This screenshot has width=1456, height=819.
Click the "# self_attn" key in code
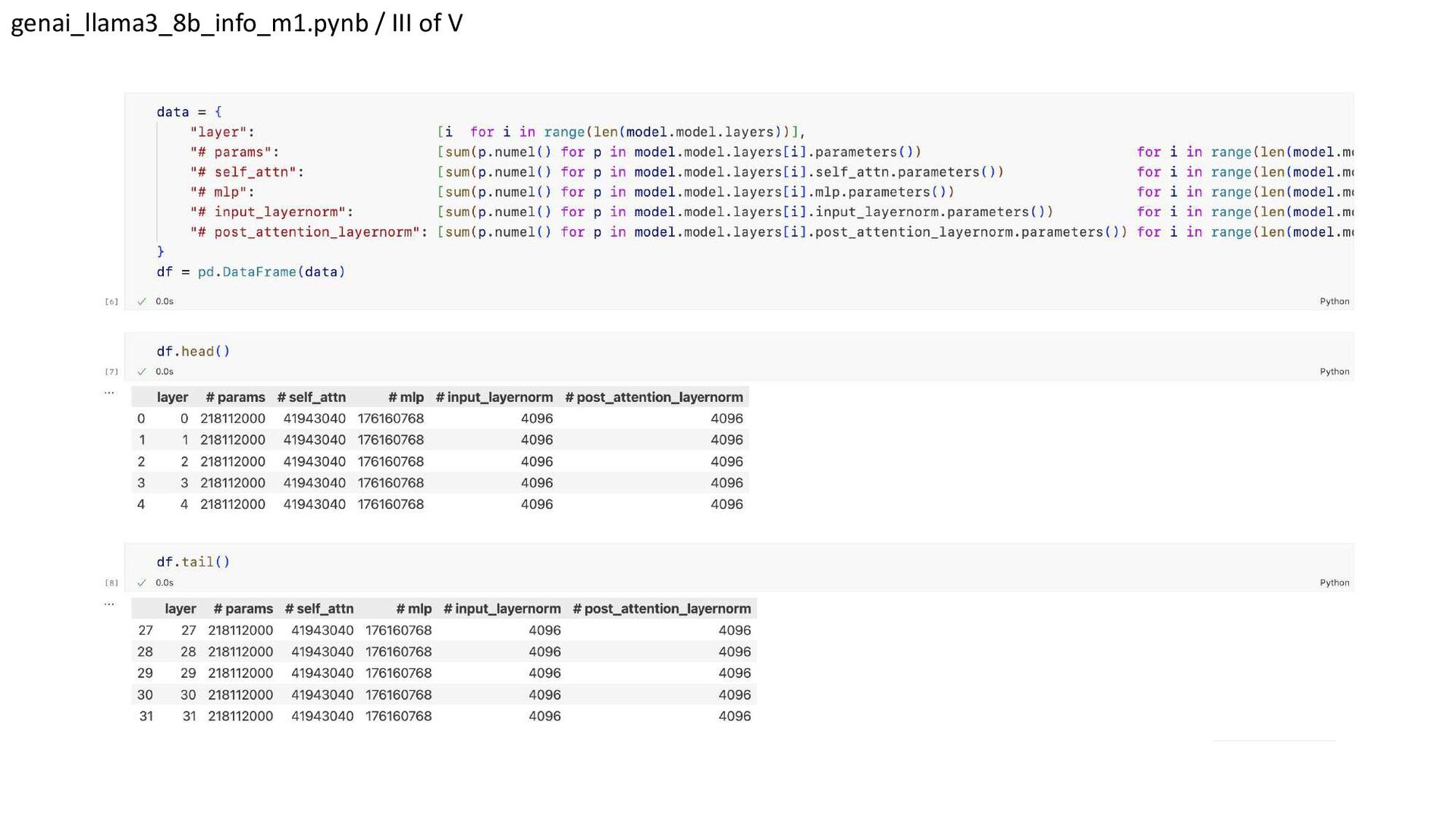(x=246, y=172)
